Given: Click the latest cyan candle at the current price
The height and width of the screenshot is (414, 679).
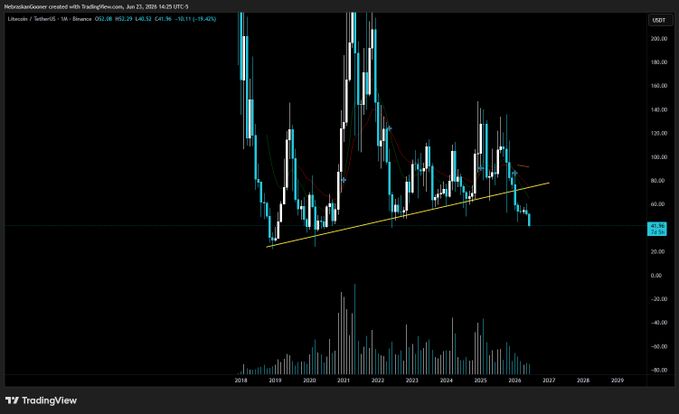Looking at the screenshot, I should pyautogui.click(x=529, y=220).
